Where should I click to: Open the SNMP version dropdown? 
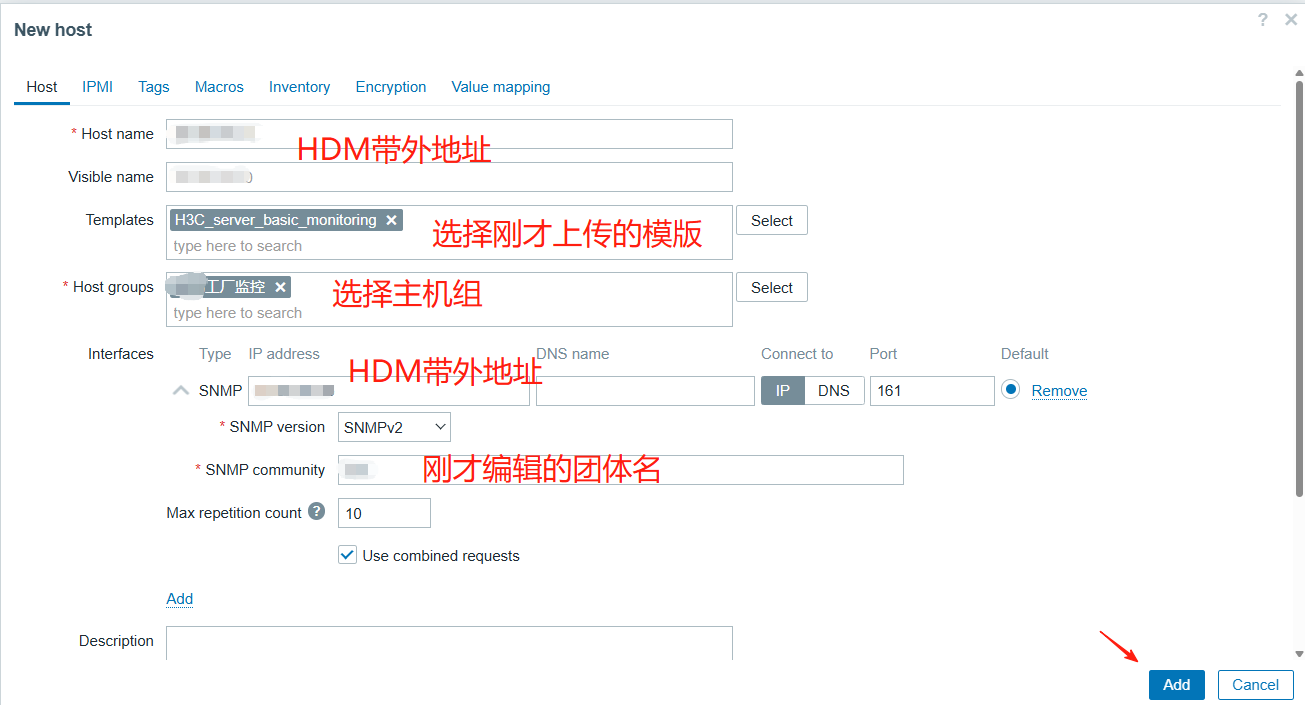(x=394, y=427)
